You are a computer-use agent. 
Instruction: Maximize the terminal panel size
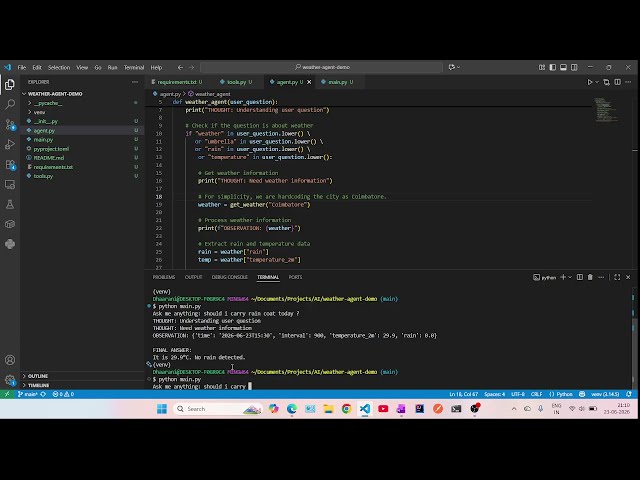[x=617, y=277]
